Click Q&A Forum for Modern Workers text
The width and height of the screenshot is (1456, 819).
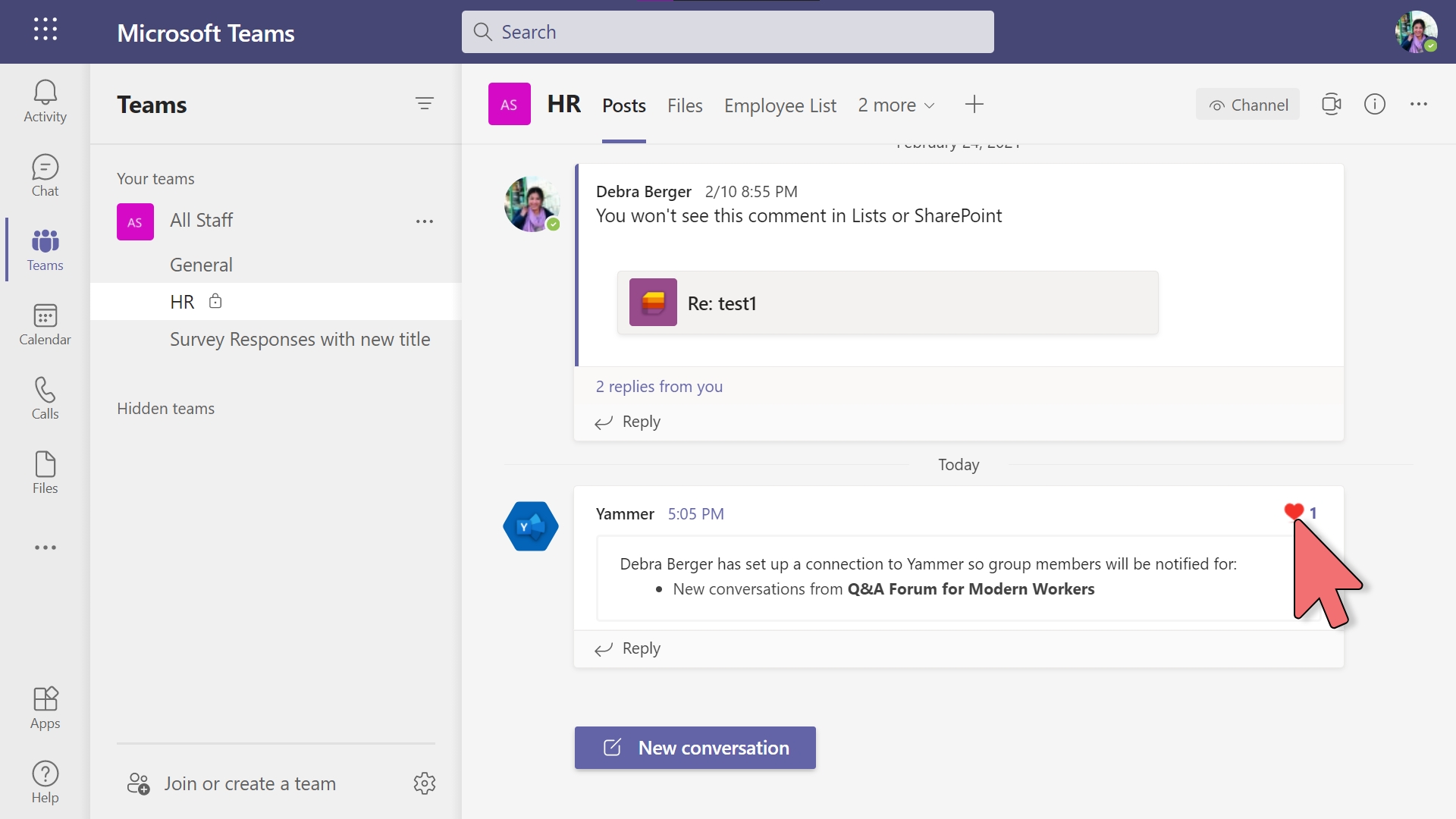(x=971, y=588)
